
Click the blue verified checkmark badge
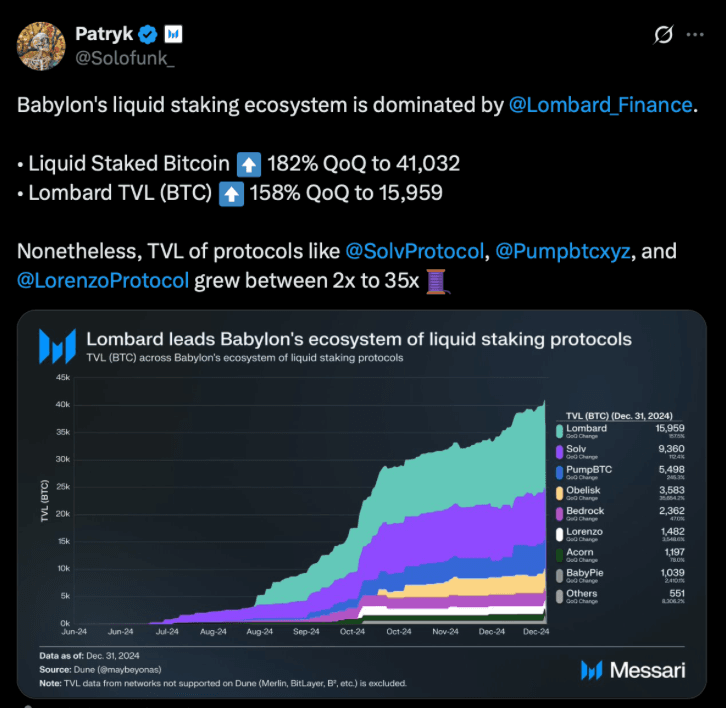(x=147, y=34)
